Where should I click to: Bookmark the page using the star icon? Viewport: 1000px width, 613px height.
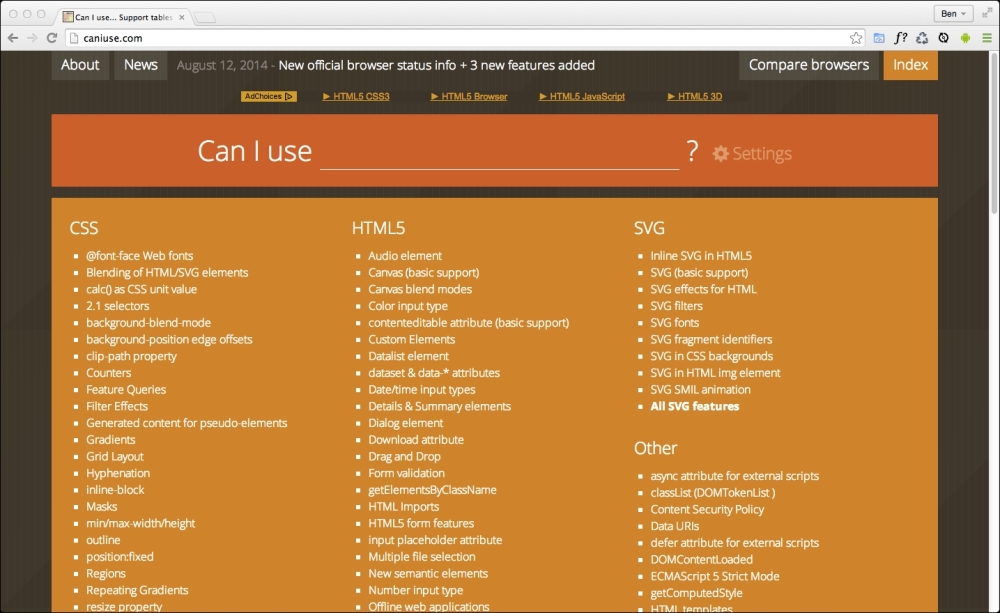point(856,37)
